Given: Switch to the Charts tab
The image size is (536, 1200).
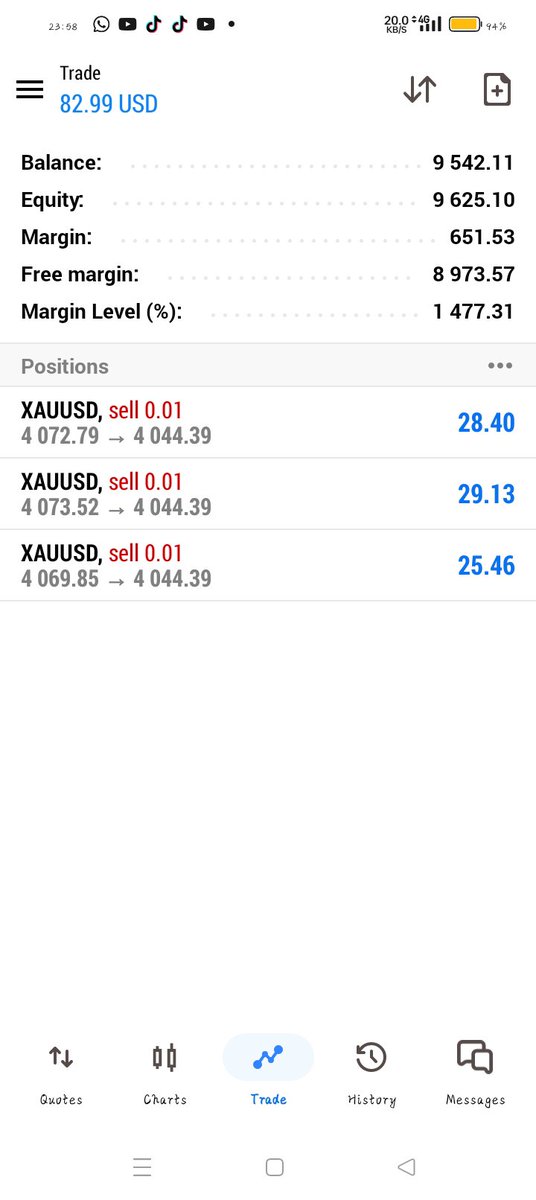Looking at the screenshot, I should (165, 1074).
